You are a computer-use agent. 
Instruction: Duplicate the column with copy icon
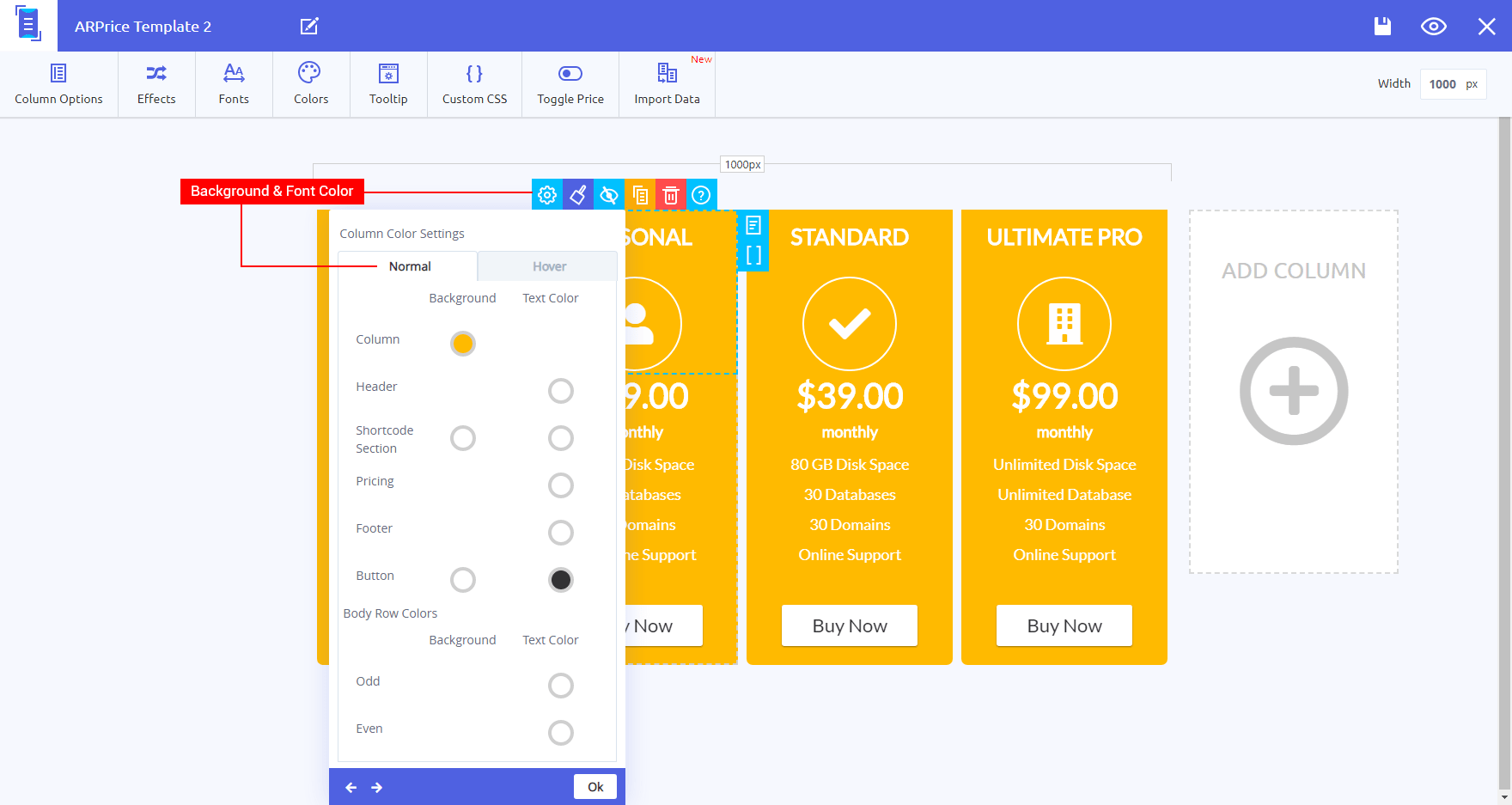640,195
